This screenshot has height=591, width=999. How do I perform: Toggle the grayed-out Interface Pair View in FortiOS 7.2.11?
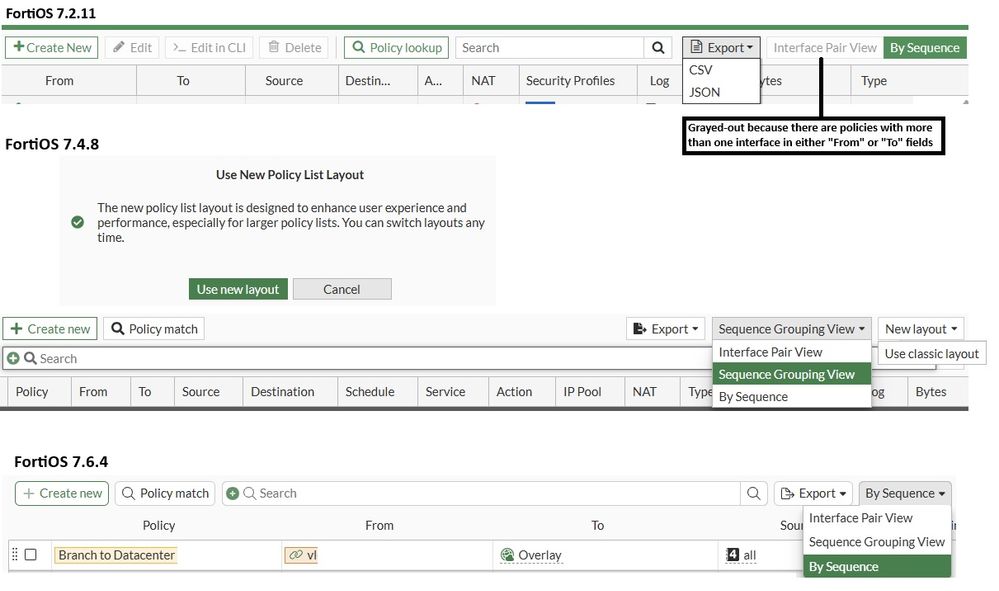(x=825, y=48)
